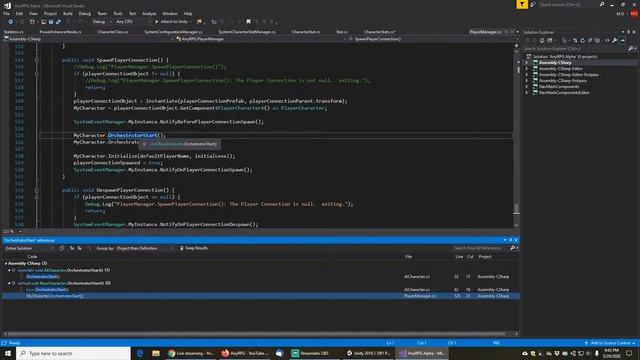640x360 pixels.
Task: Collapse the Assembly-CSharp (3) results group
Action: 6,264
